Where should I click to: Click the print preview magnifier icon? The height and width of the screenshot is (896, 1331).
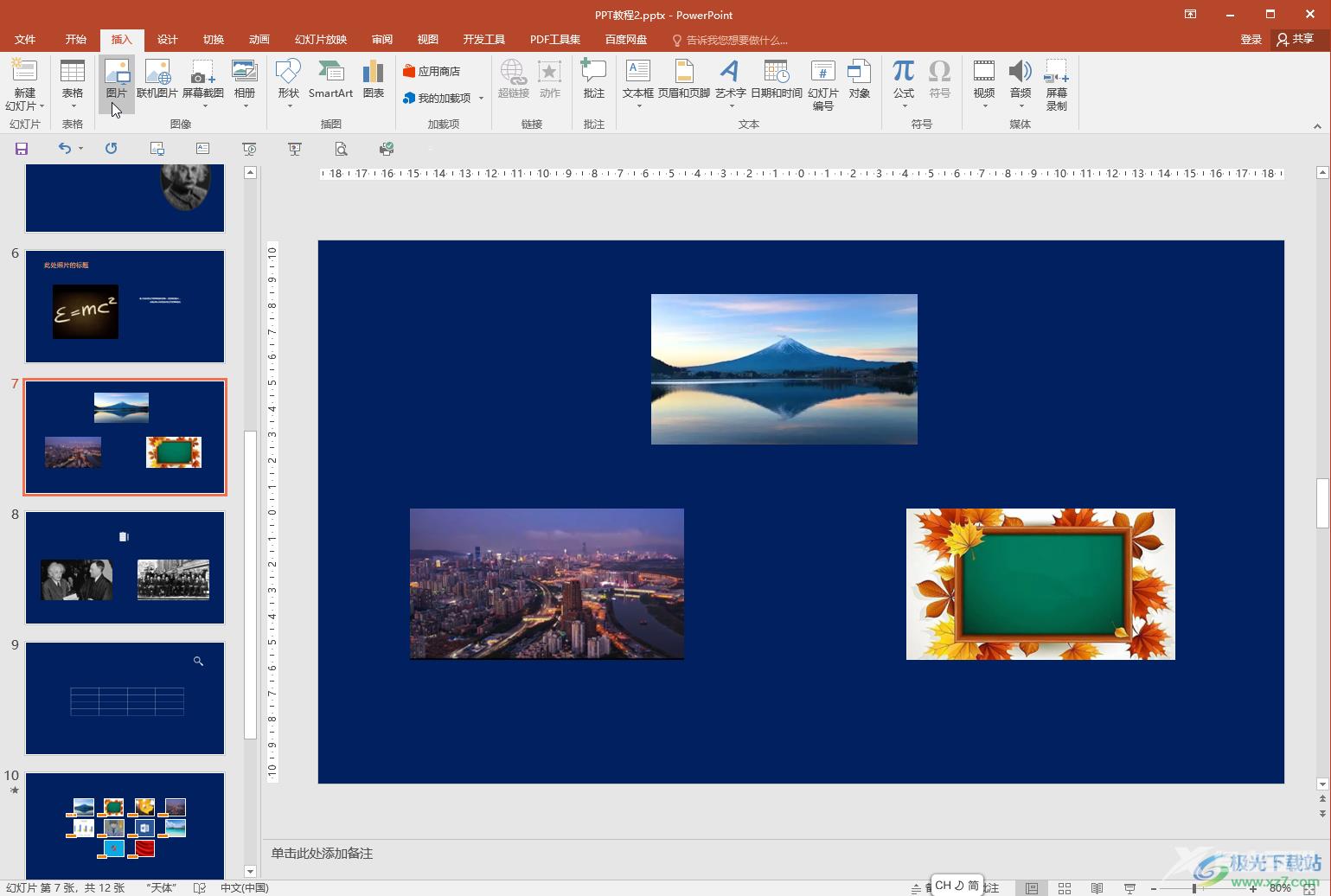341,149
